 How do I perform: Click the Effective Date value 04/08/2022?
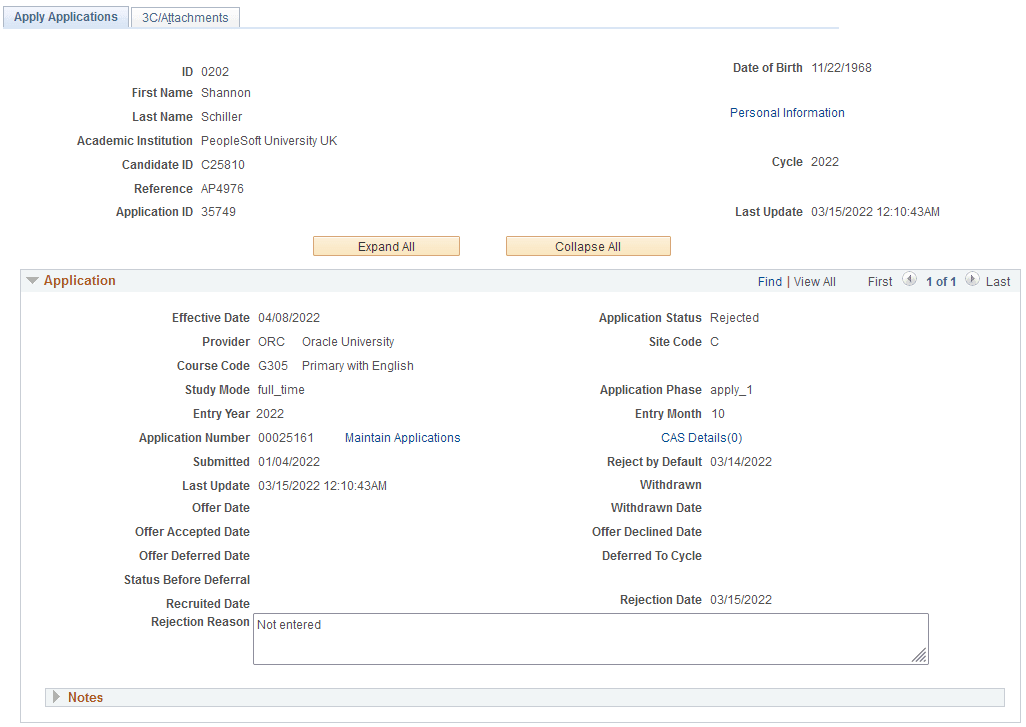[289, 318]
